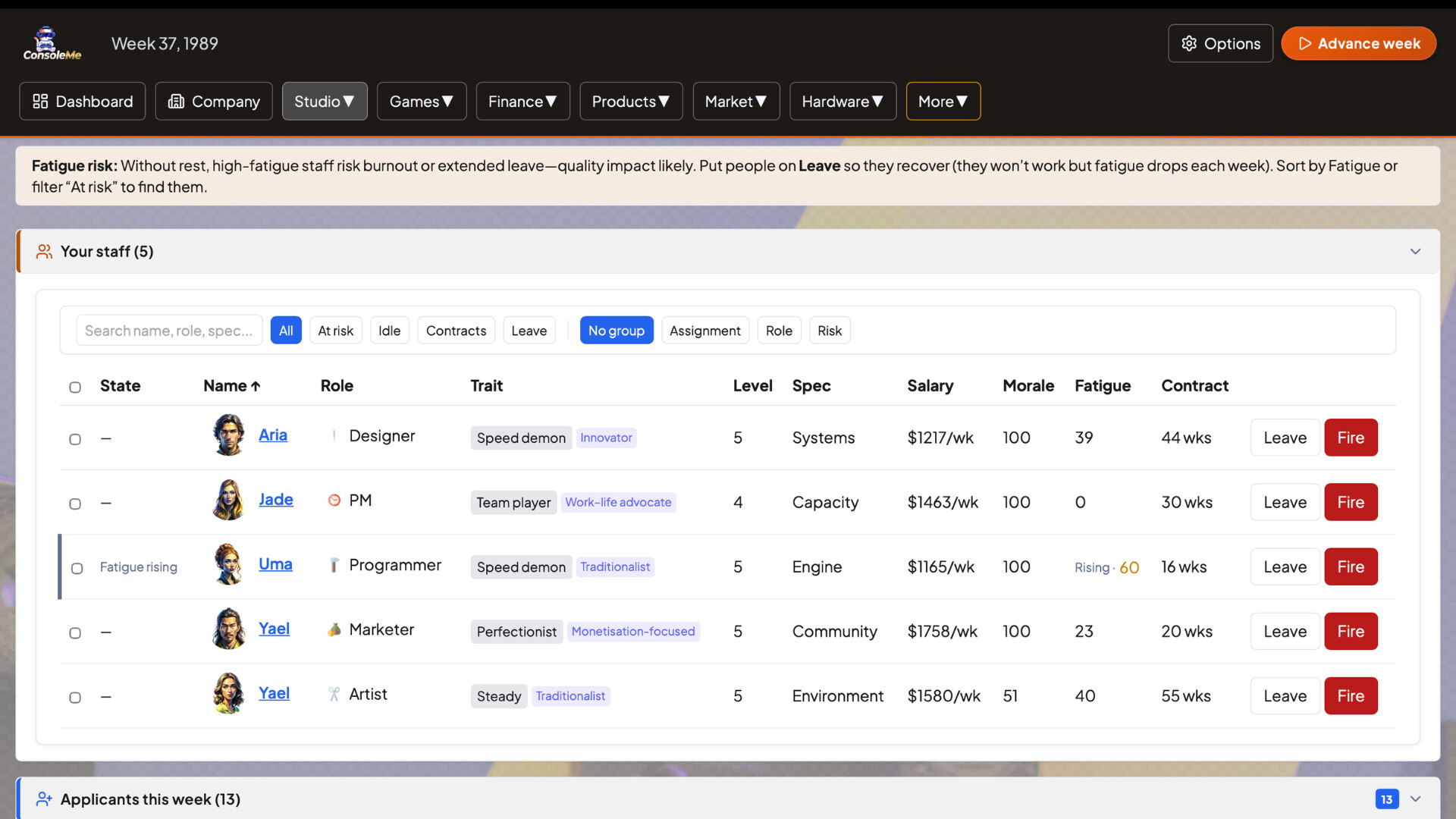Expand the Applicants this week section

tap(1417, 799)
